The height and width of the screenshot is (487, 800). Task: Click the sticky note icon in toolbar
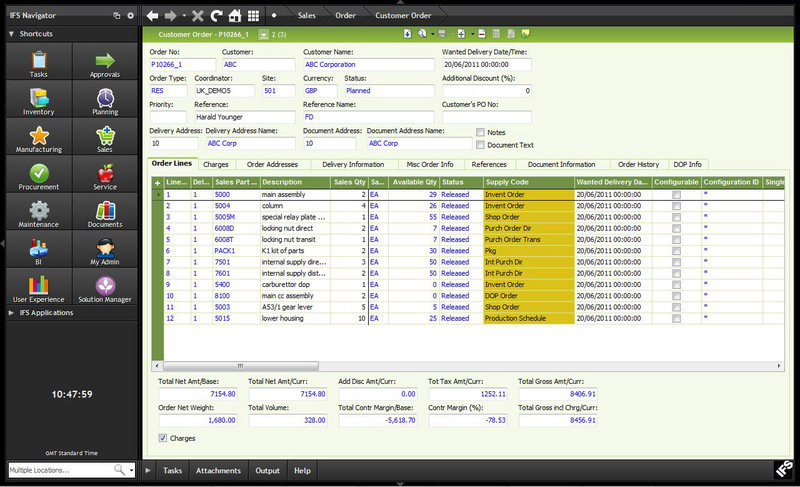(526, 34)
